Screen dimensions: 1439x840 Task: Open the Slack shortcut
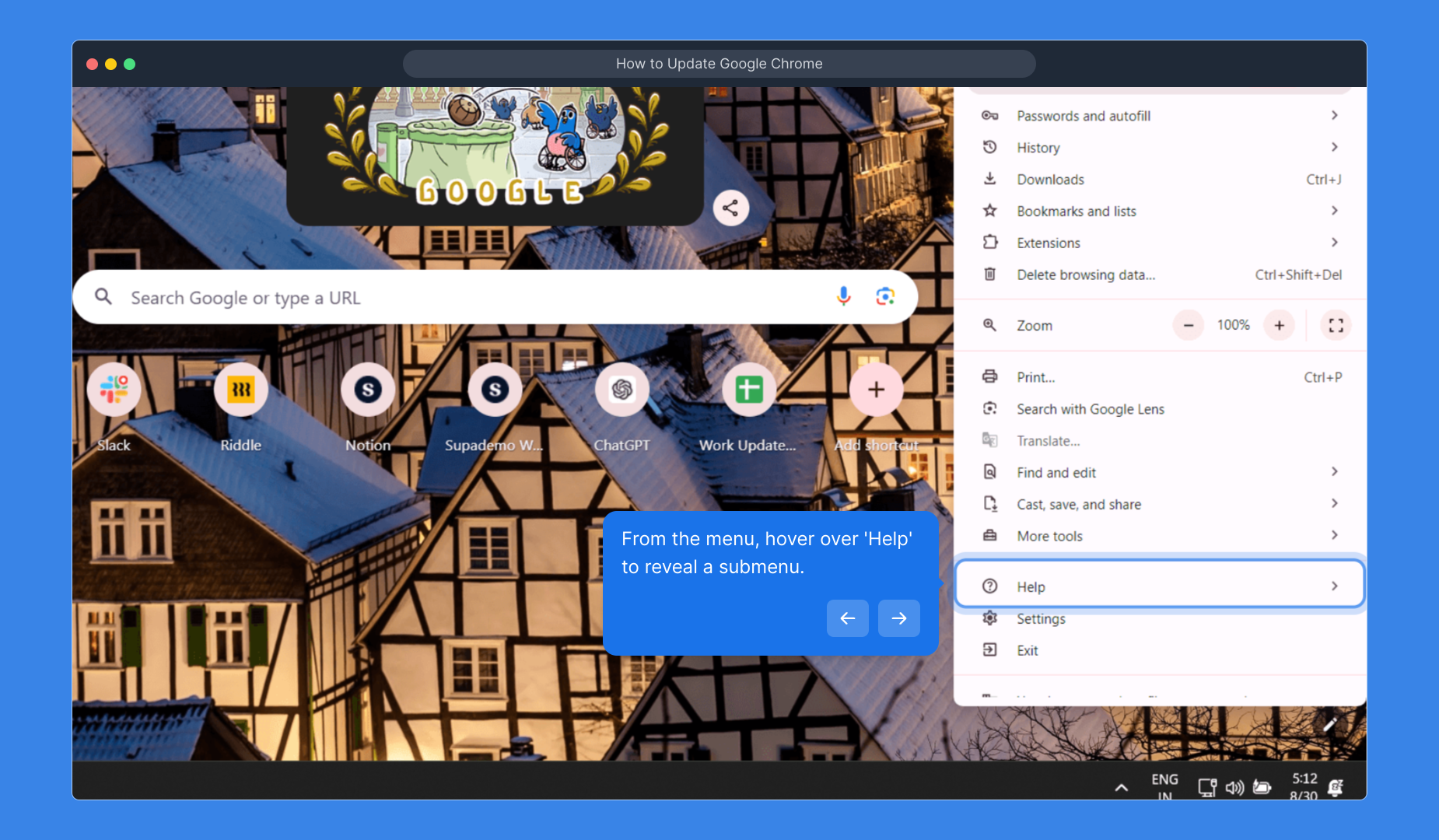(x=114, y=390)
